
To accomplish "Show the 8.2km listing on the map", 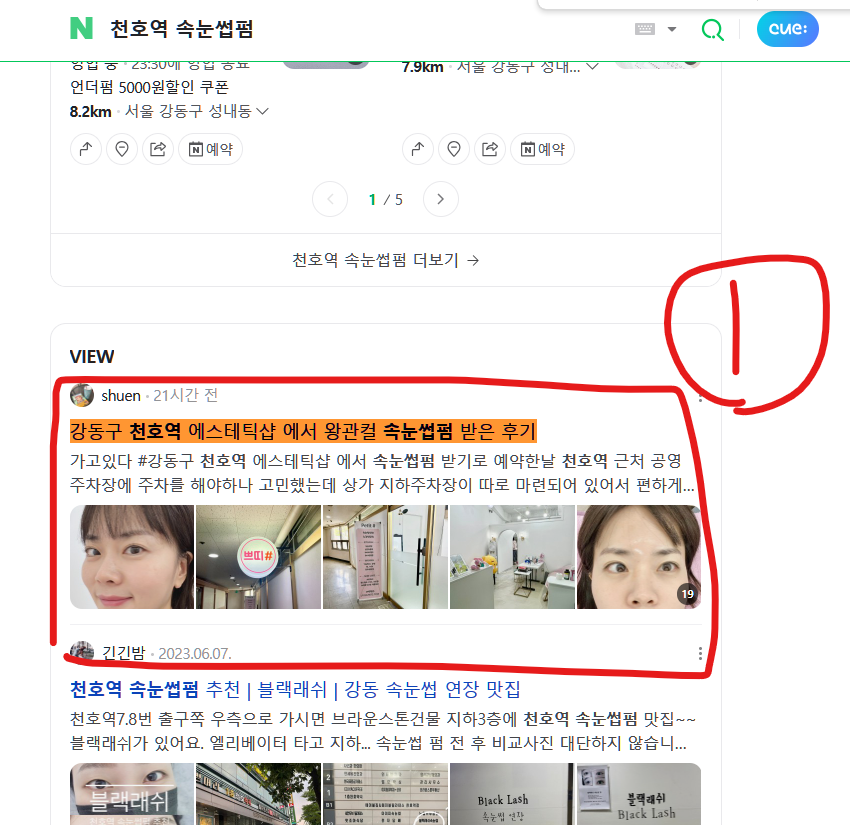I will pos(122,149).
